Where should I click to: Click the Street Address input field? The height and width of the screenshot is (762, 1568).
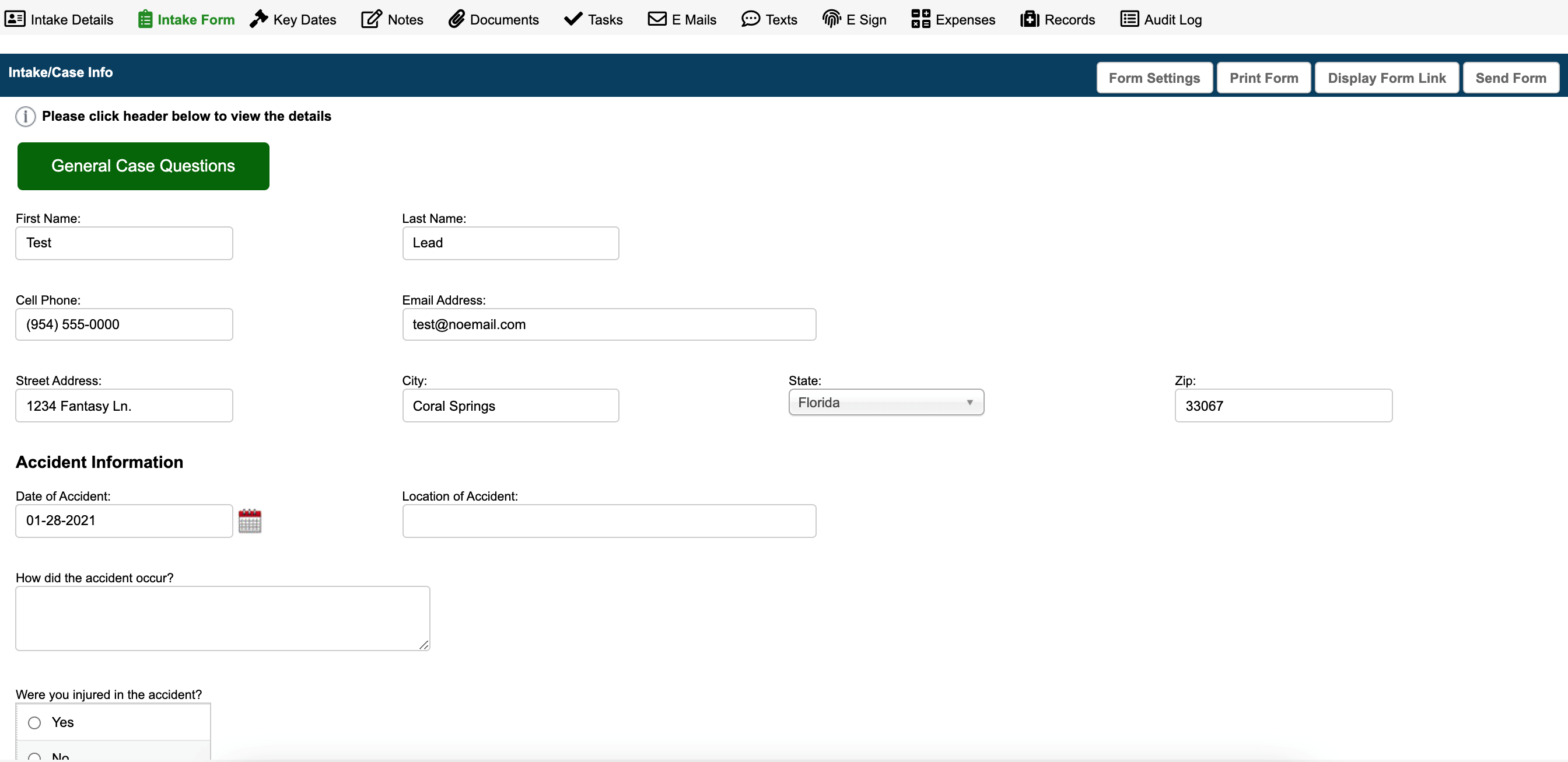pos(124,406)
